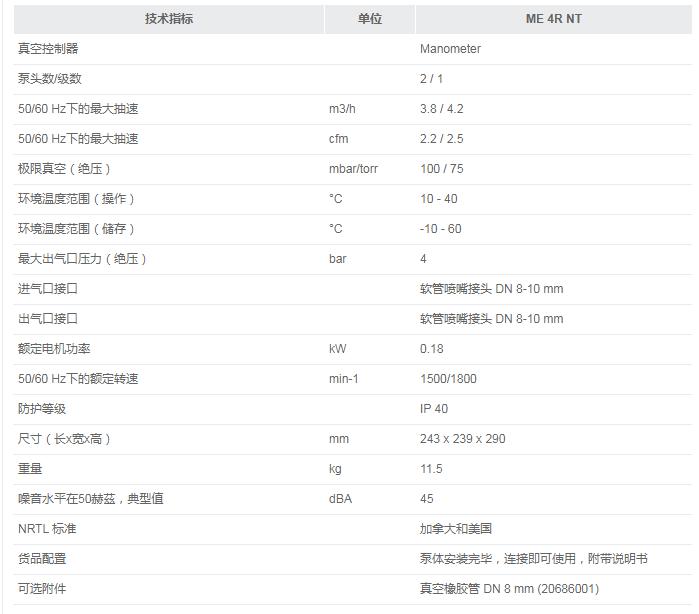Select the NRTL 标准 row label

click(47, 528)
